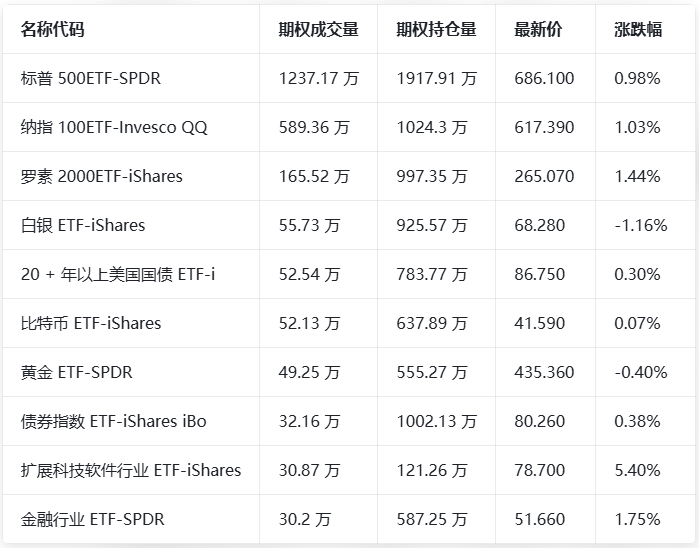Click the 金融行业 ETF-SPDR name

click(93, 519)
